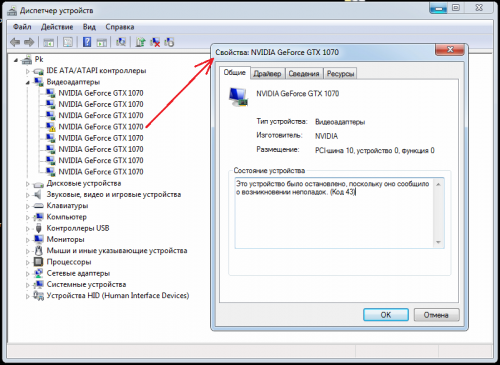This screenshot has width=500, height=365.
Task: Click the 'Видеоадаптеры' device type value in dialog
Action: pos(340,122)
